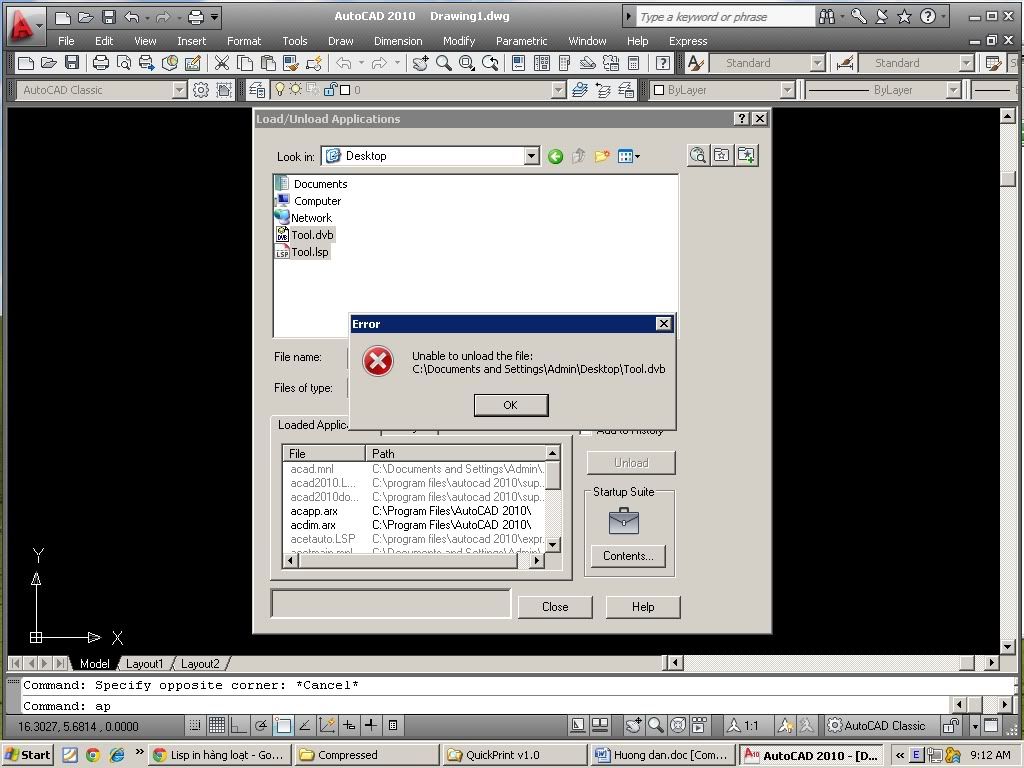Switch to the Layout1 tab
The height and width of the screenshot is (768, 1024).
(144, 664)
